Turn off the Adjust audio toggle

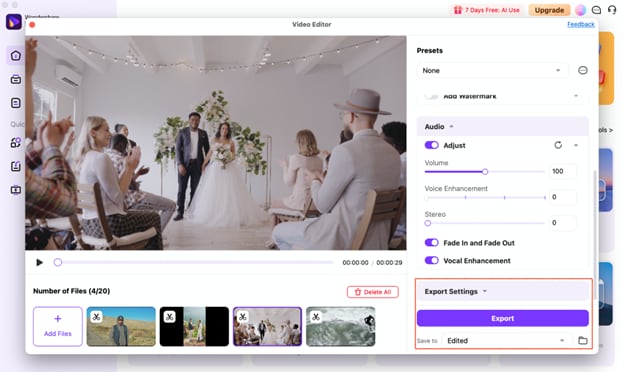[431, 145]
